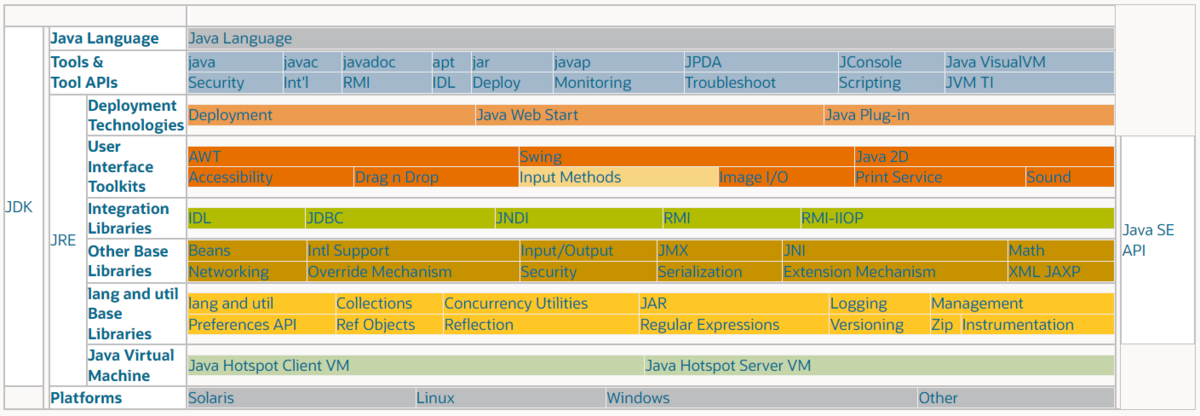The image size is (1200, 416).
Task: Open the Preferences API link
Action: click(x=243, y=324)
